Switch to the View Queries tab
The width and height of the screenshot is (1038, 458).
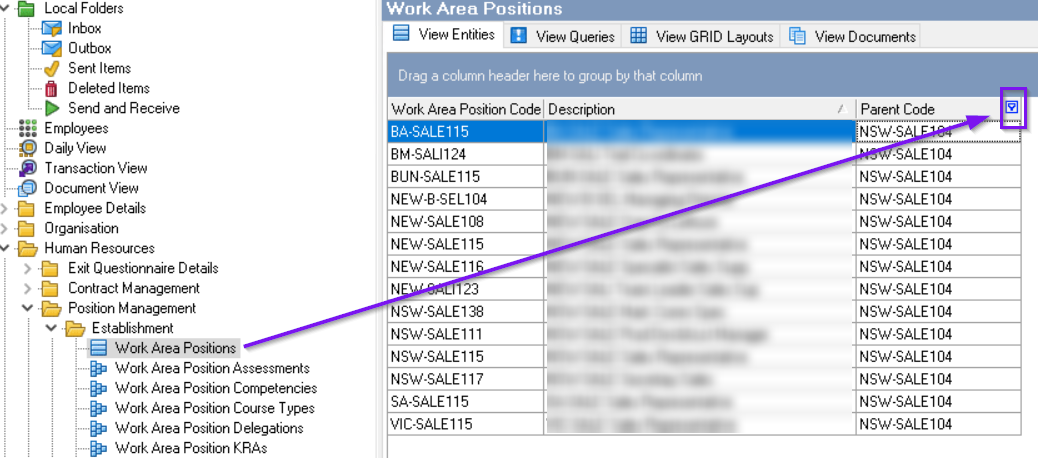[x=564, y=36]
